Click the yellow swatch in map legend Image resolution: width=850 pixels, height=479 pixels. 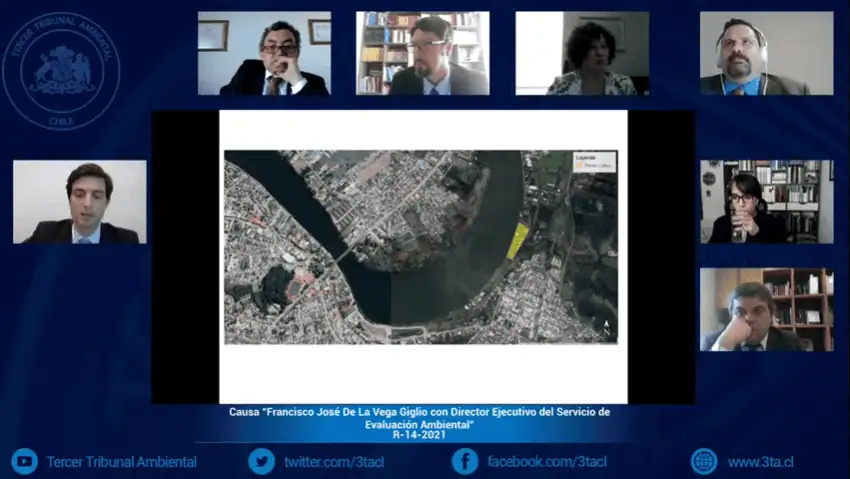(x=579, y=166)
